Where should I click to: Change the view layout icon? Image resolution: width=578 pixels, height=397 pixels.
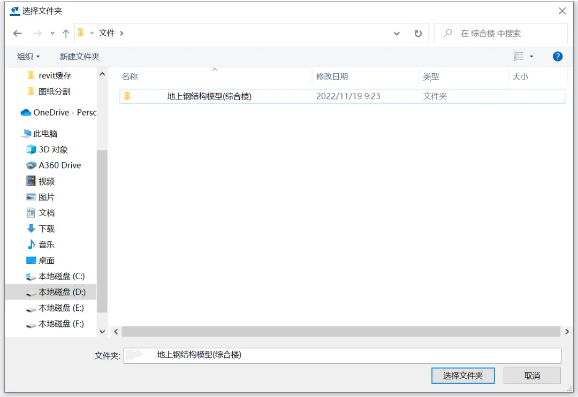(x=518, y=56)
